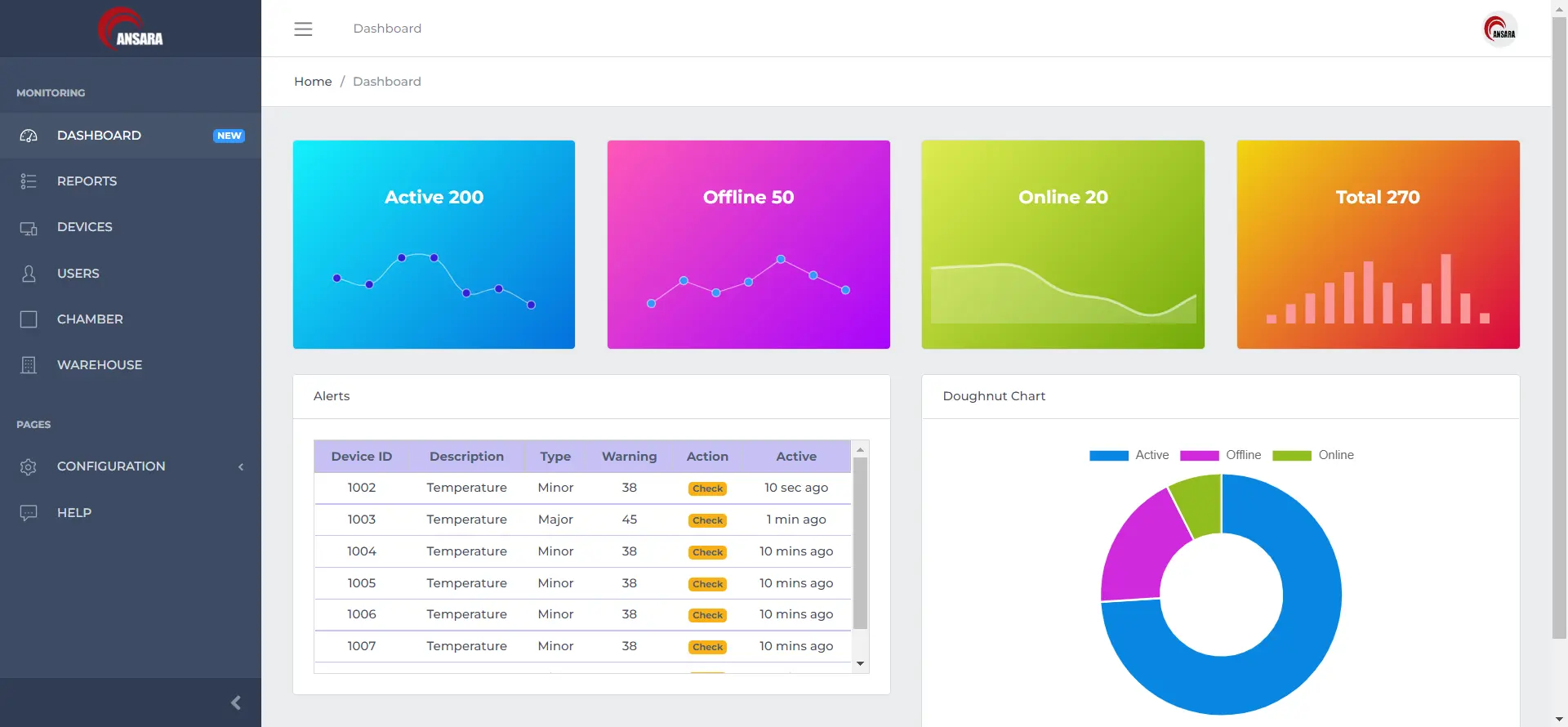
Task: Click the Reports list icon
Action: [29, 181]
